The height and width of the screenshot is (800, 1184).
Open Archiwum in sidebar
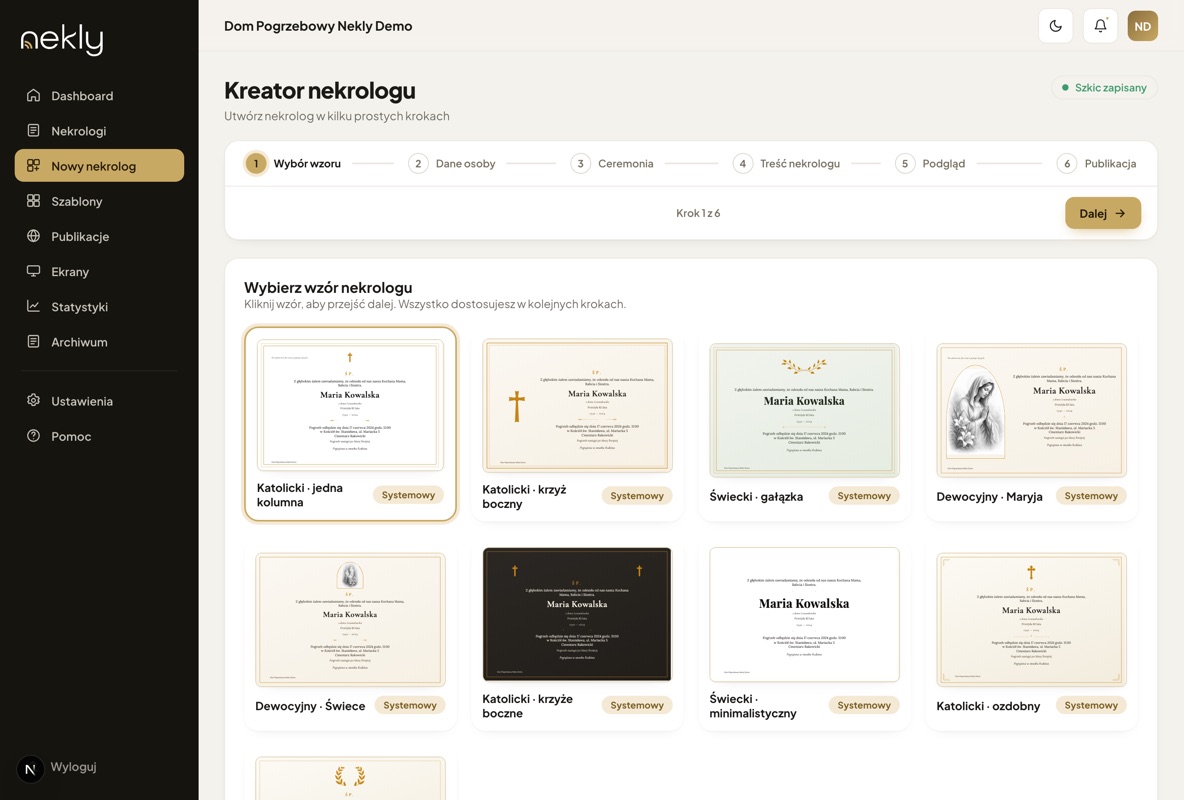[99, 341]
